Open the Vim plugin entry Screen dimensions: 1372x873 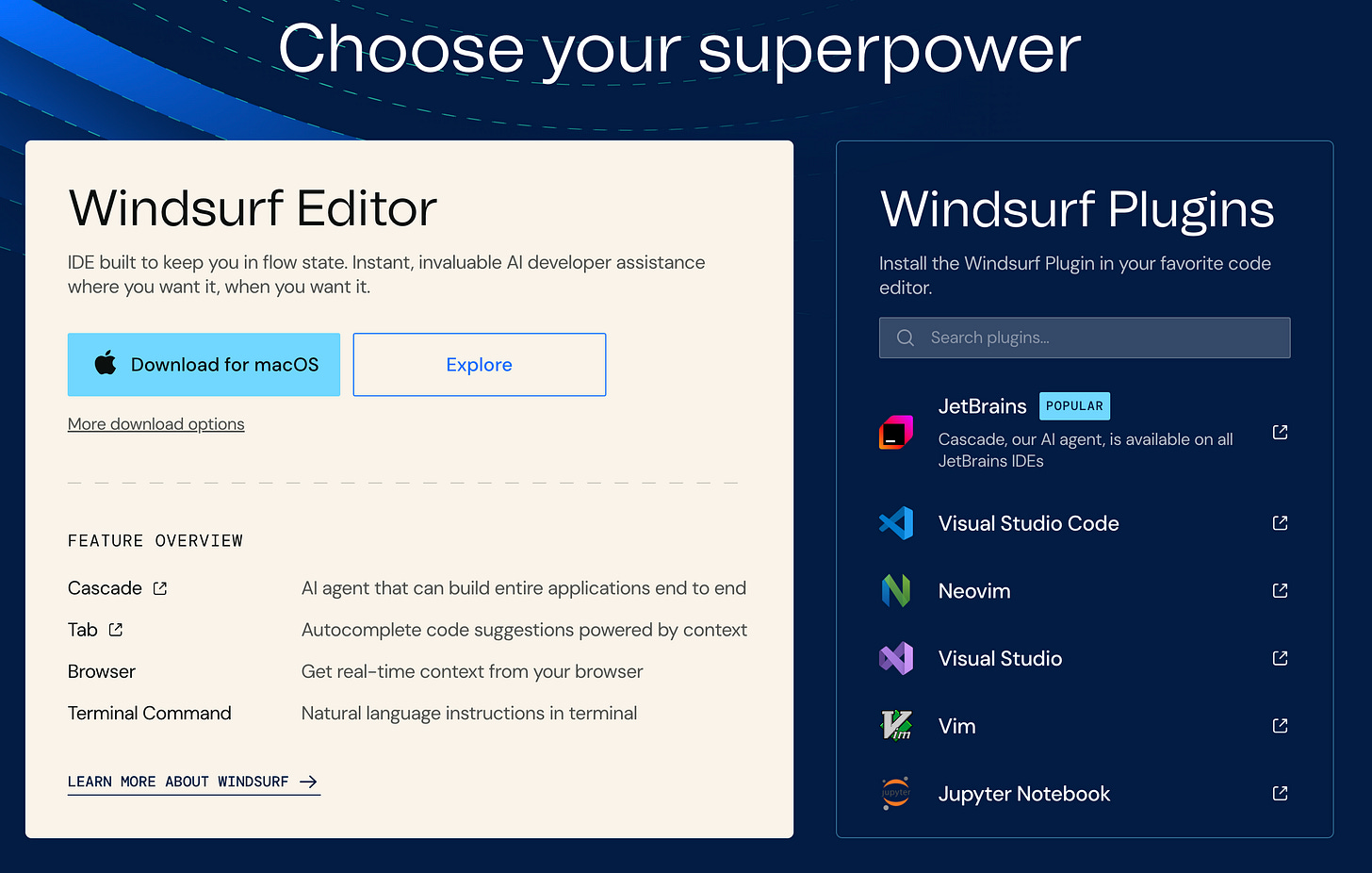1085,726
